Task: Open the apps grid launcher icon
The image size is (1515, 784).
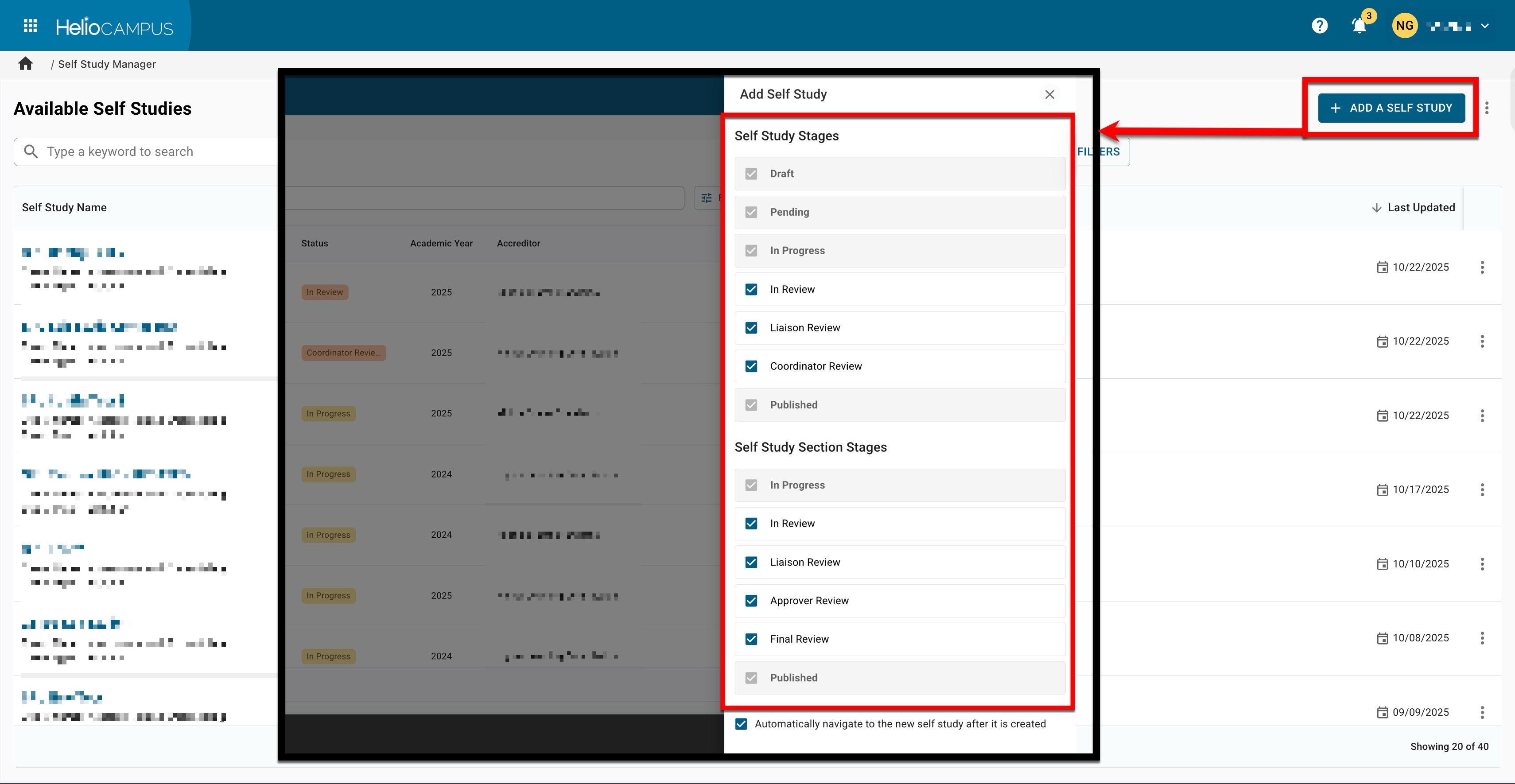Action: [30, 26]
